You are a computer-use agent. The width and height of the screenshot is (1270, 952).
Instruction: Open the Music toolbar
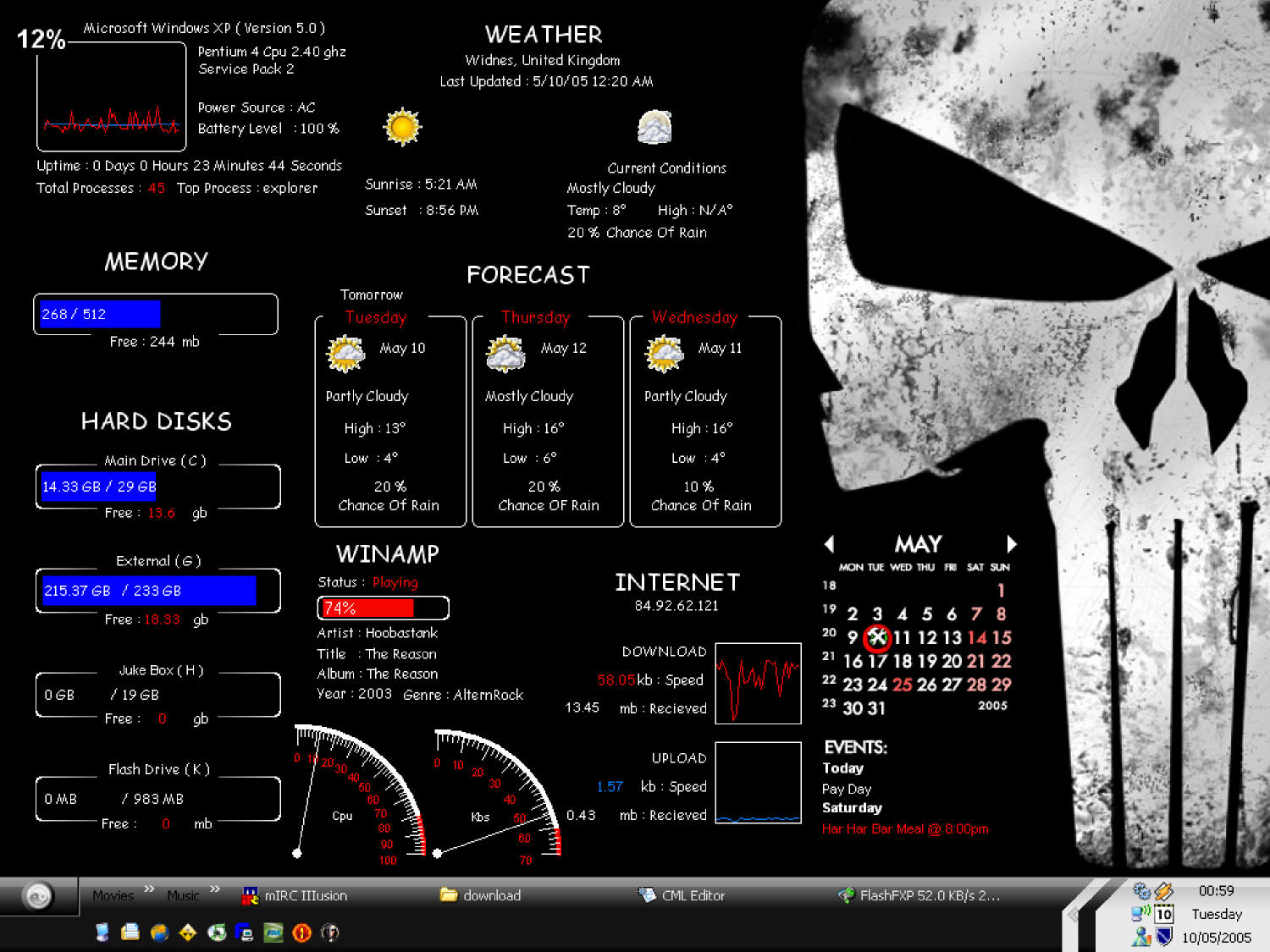click(x=184, y=895)
